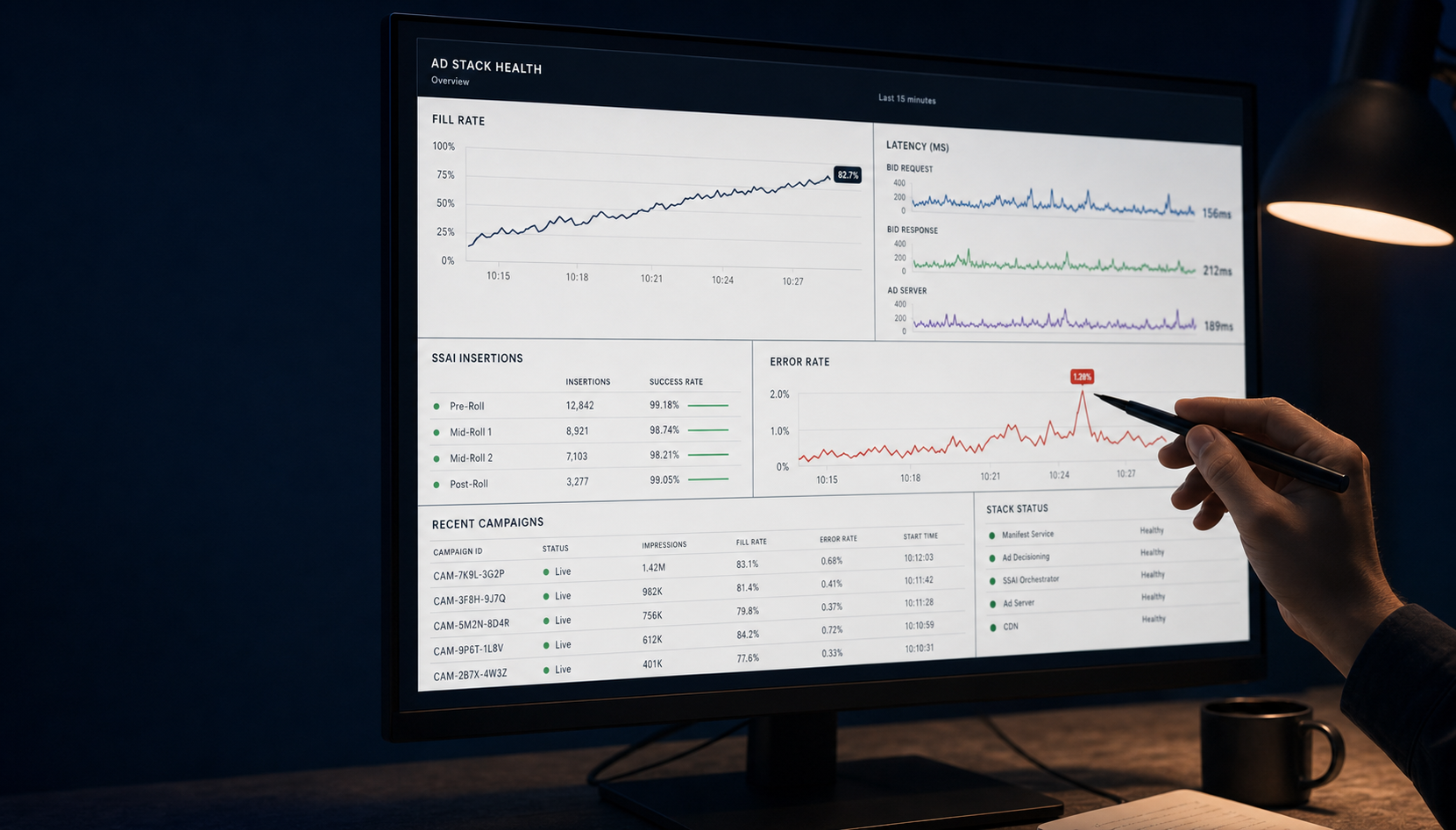
Task: Click the green dot beside Mid-Roll 1
Action: [437, 432]
